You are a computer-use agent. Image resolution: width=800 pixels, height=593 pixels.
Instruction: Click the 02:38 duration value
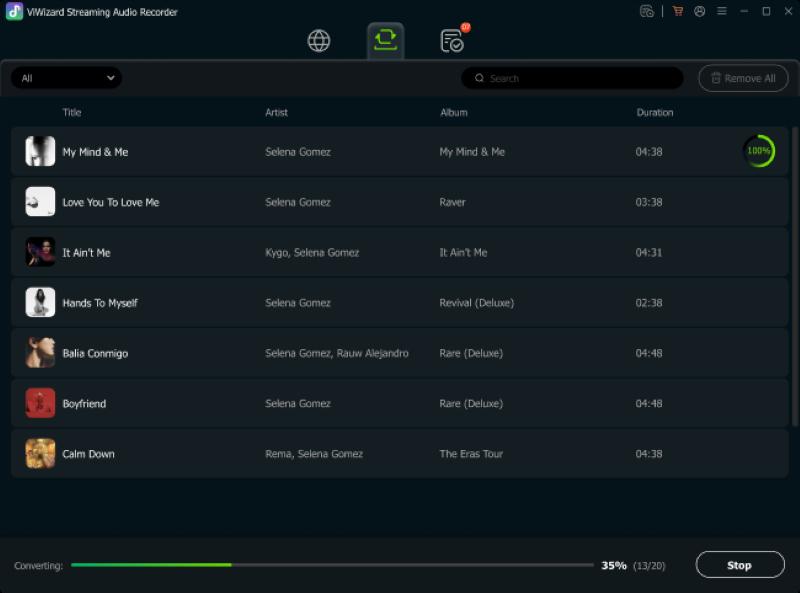point(648,303)
